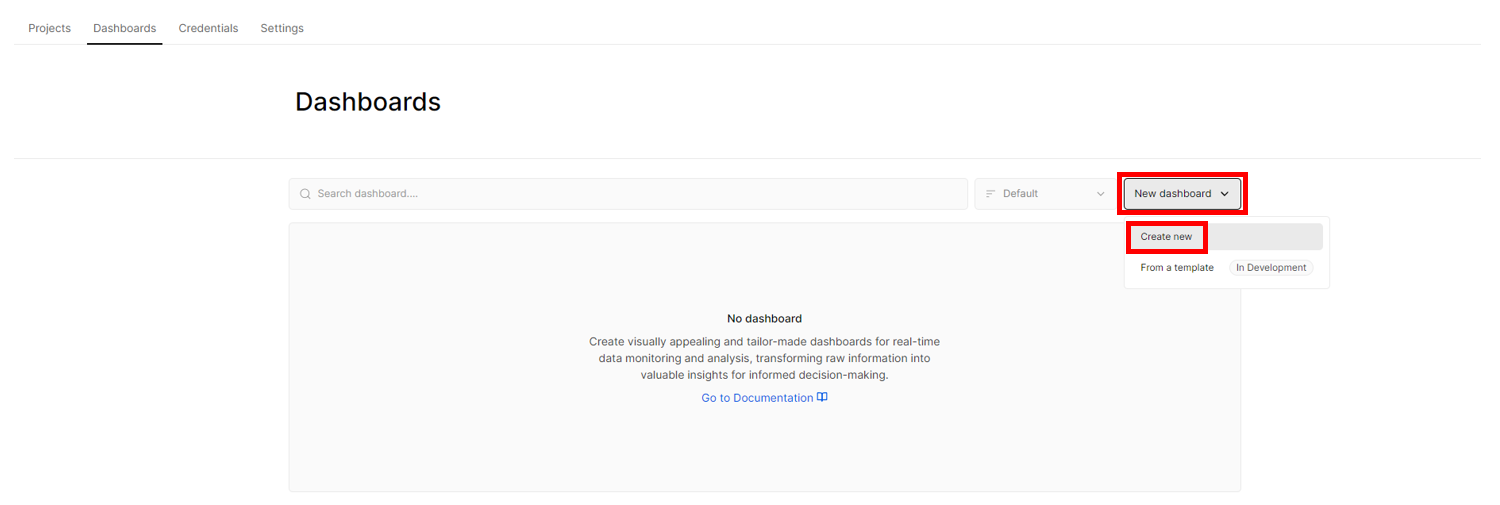The image size is (1500, 505).
Task: Switch to the Credentials tab
Action: tap(208, 28)
